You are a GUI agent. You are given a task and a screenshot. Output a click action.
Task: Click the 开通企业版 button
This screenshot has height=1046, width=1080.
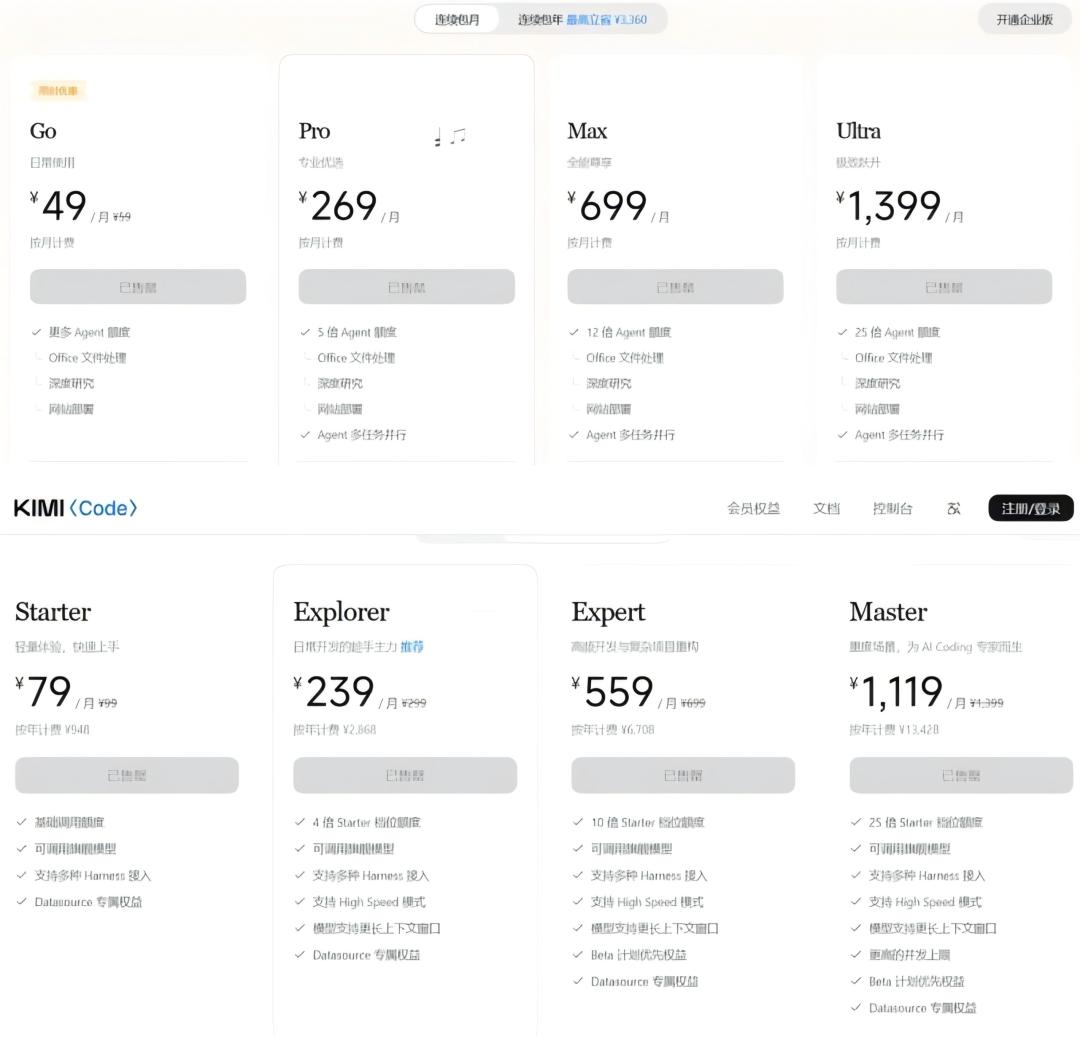1025,19
